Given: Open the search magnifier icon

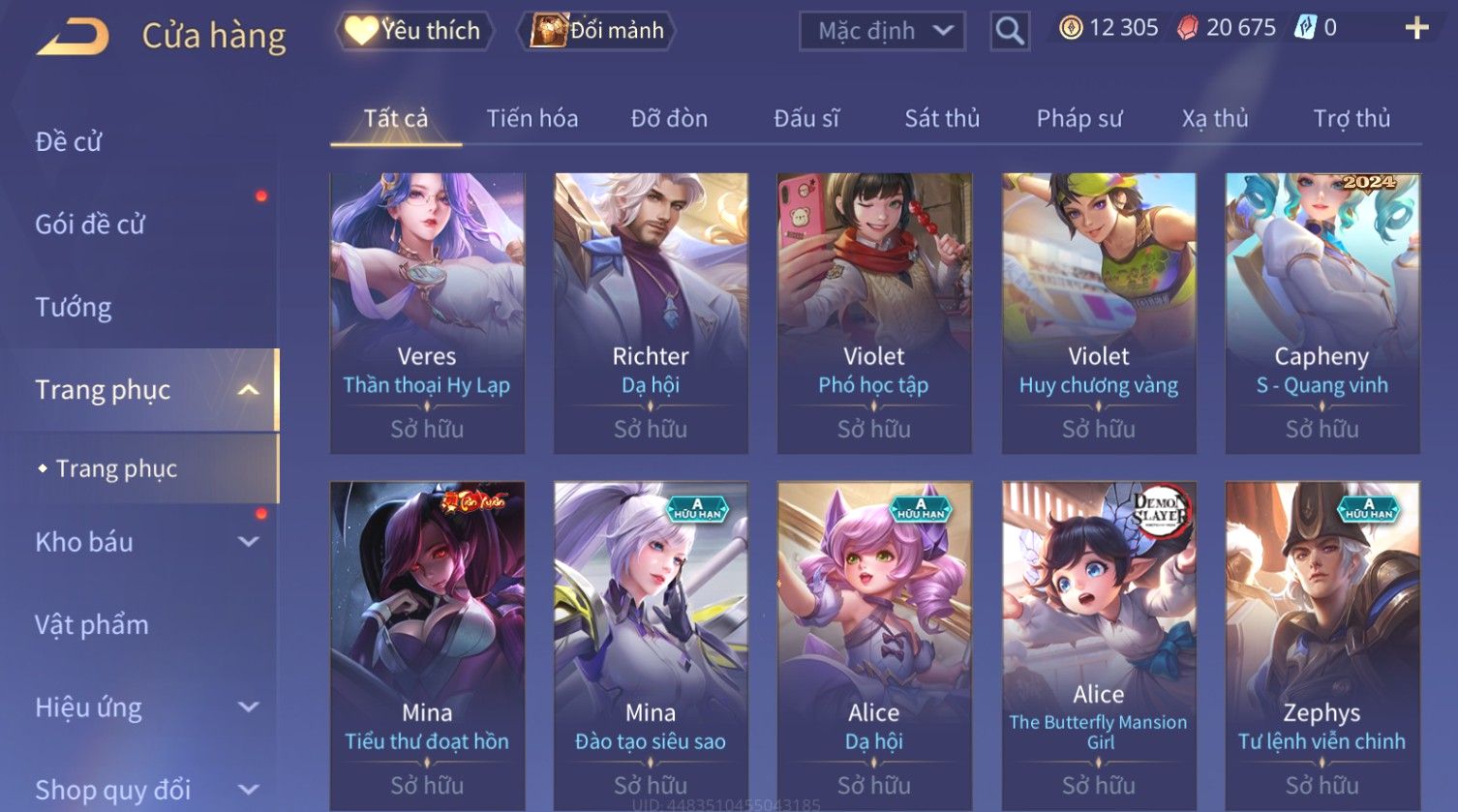Looking at the screenshot, I should tap(1010, 31).
